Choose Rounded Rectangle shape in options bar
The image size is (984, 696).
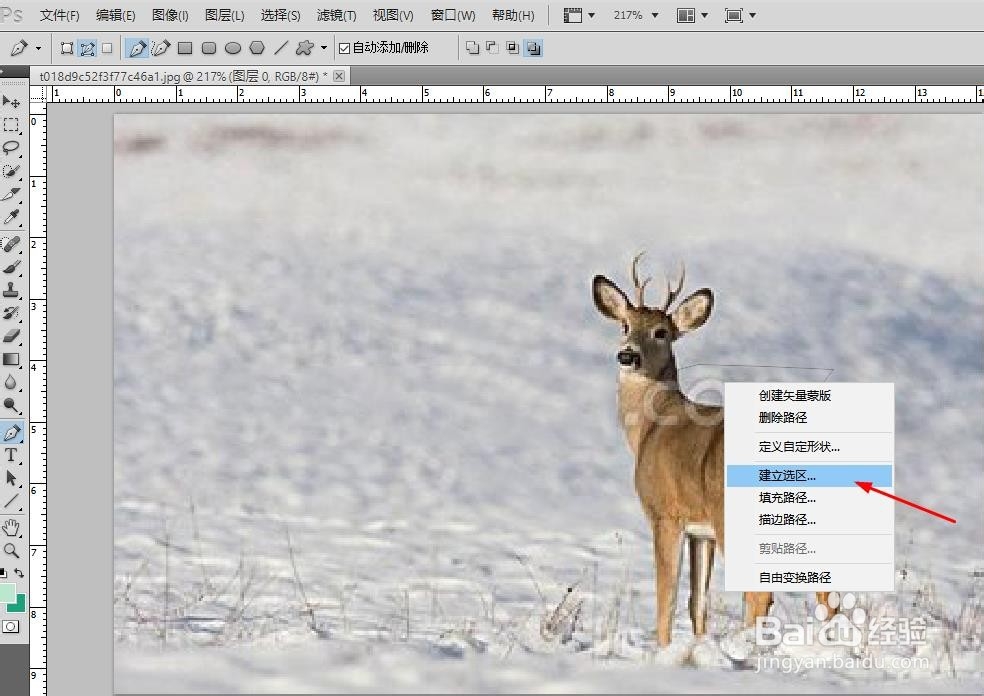click(x=209, y=48)
